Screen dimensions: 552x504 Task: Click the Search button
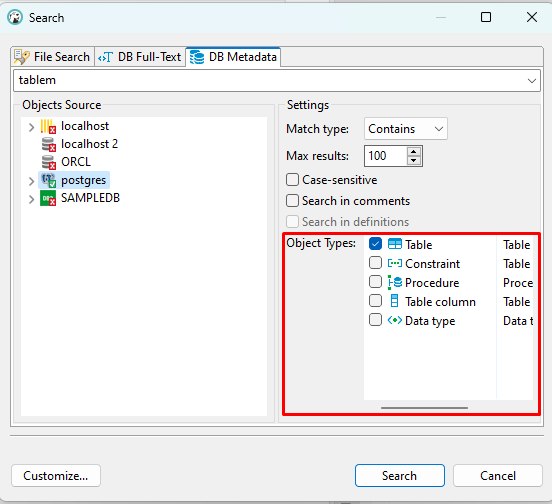[400, 475]
